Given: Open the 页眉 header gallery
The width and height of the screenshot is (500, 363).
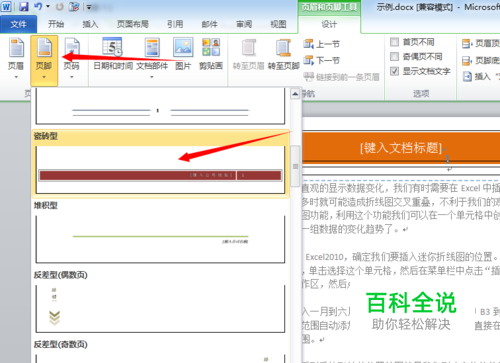Looking at the screenshot, I should (x=16, y=59).
